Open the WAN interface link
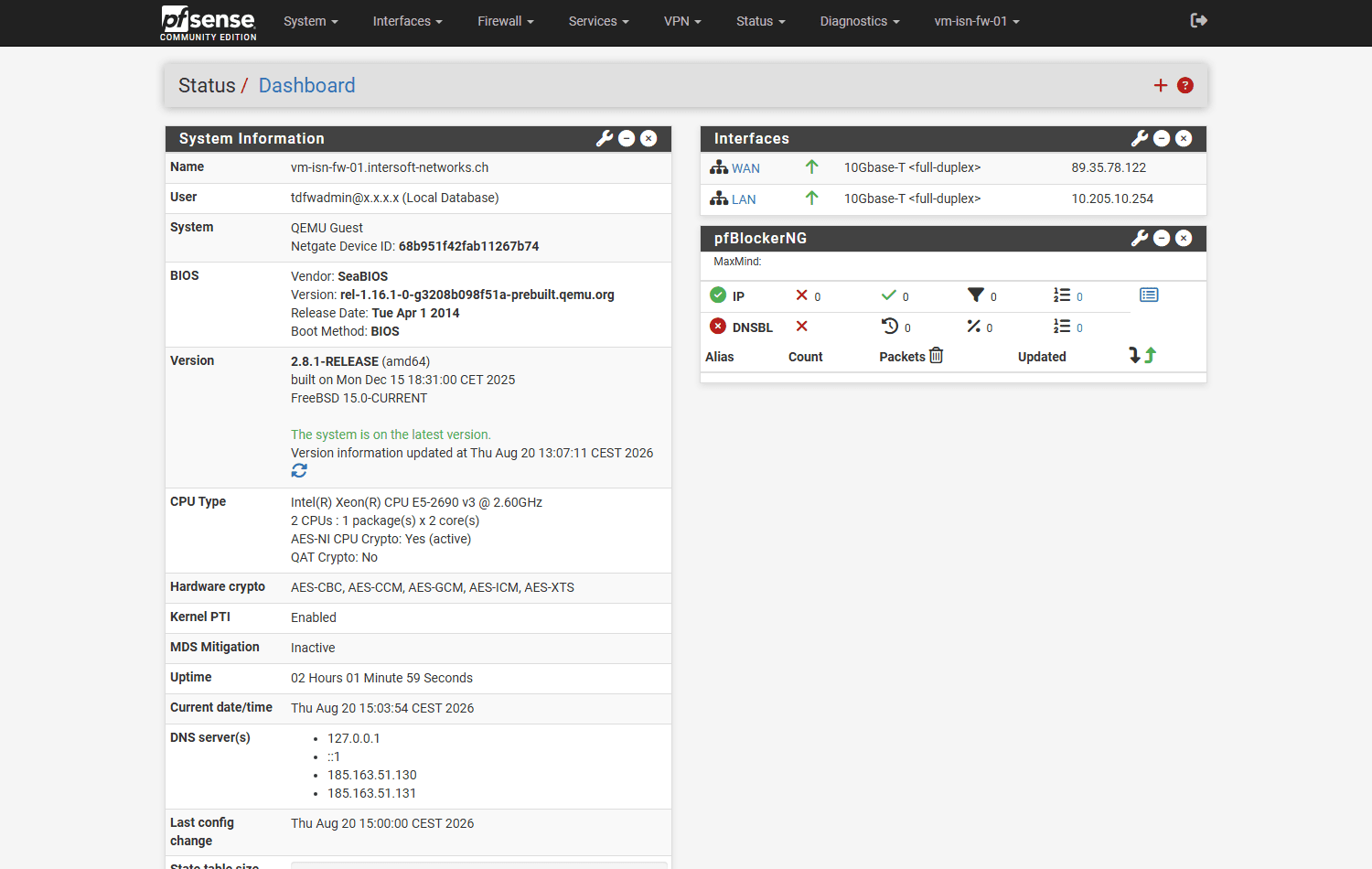Viewport: 1372px width, 869px height. pyautogui.click(x=745, y=168)
